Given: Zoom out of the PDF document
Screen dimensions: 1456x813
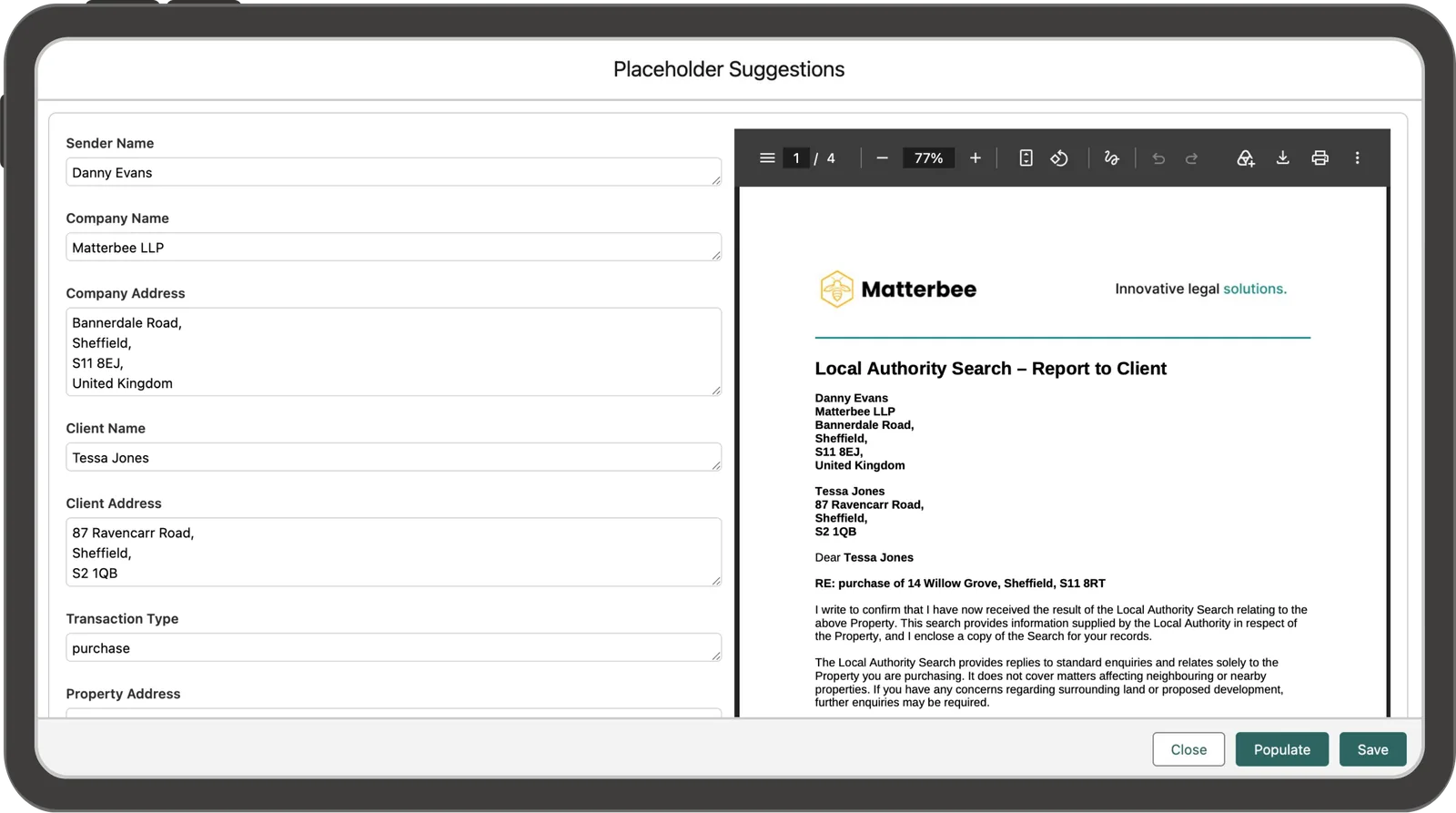Looking at the screenshot, I should [x=882, y=158].
